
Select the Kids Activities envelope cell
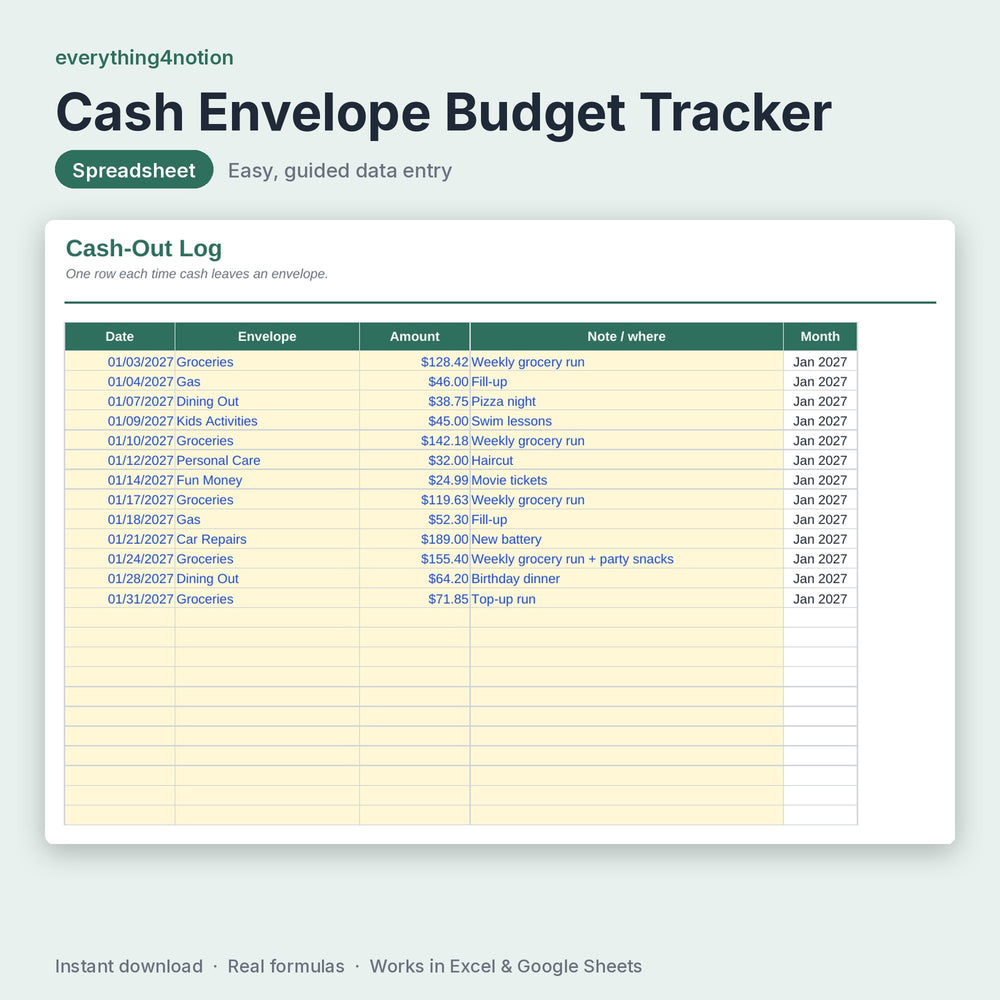coord(267,421)
